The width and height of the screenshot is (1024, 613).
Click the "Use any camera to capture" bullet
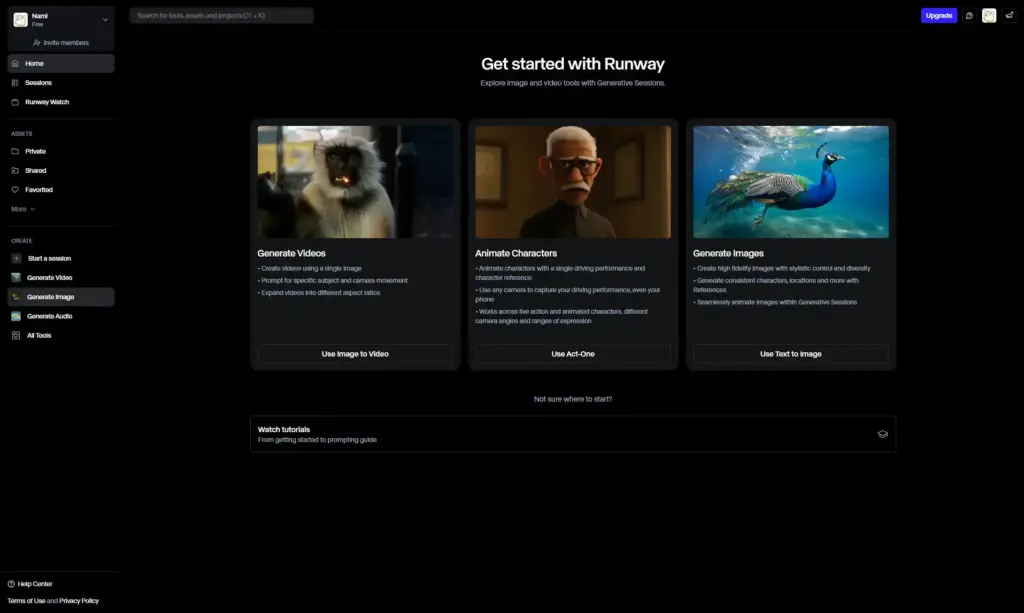(568, 294)
